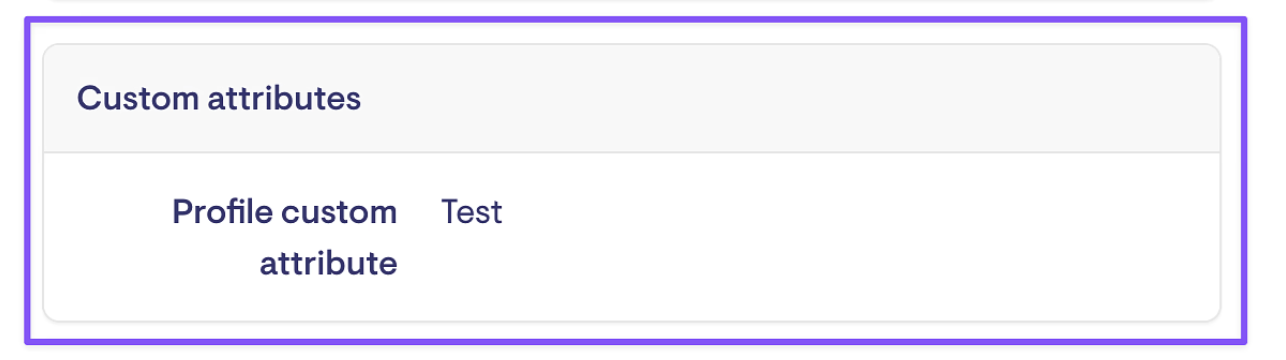
Task: Click the gap between the label and Test
Action: click(x=419, y=212)
